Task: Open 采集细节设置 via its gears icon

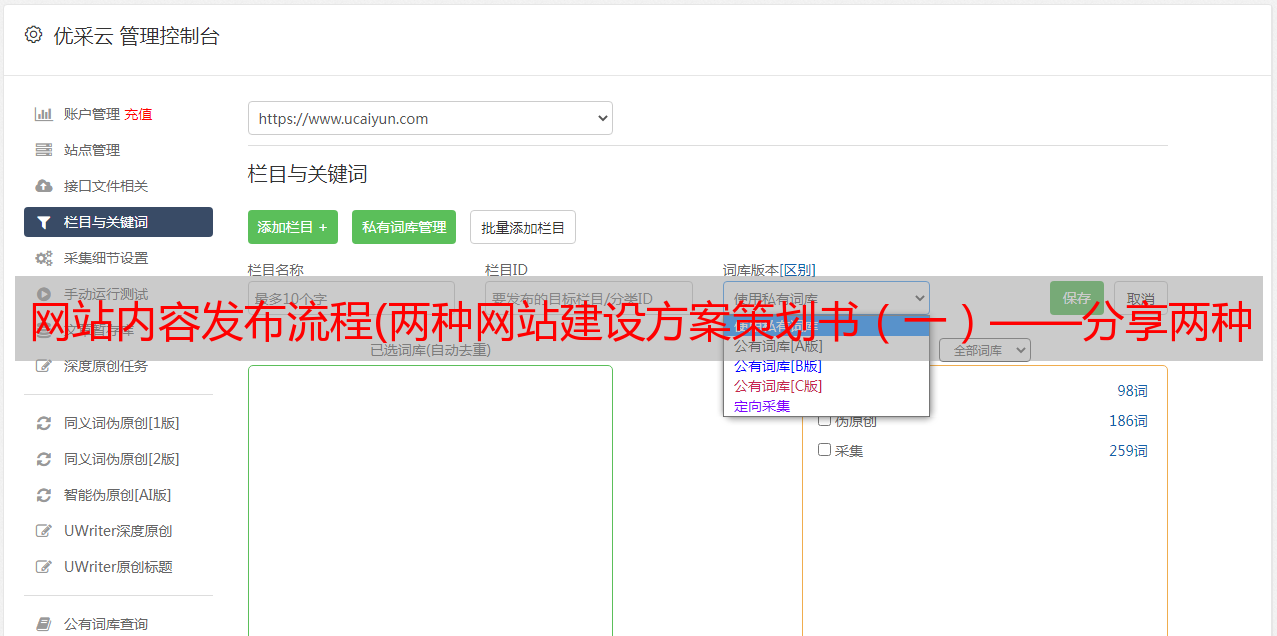Action: [x=43, y=258]
